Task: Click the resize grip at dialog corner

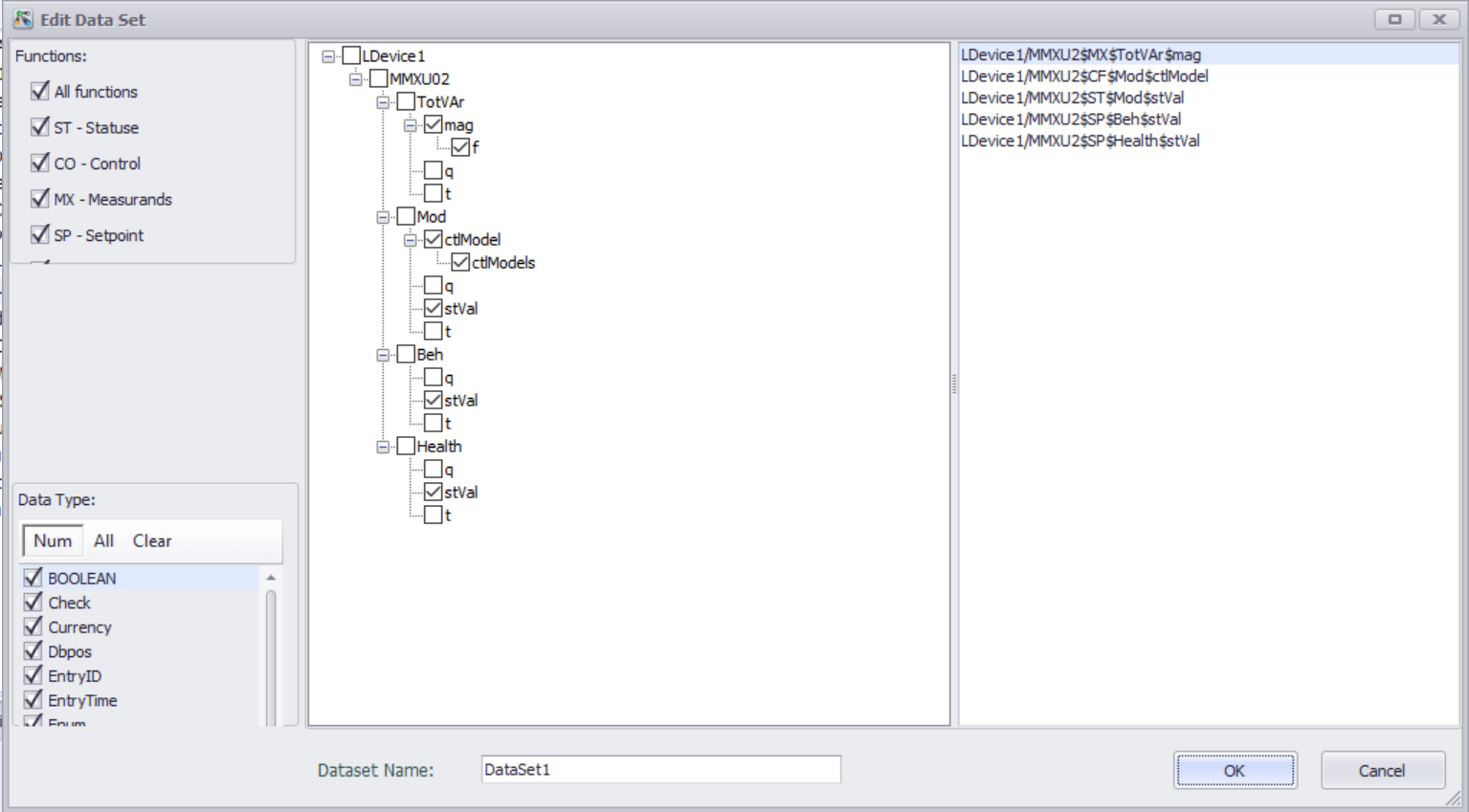Action: (x=1454, y=799)
